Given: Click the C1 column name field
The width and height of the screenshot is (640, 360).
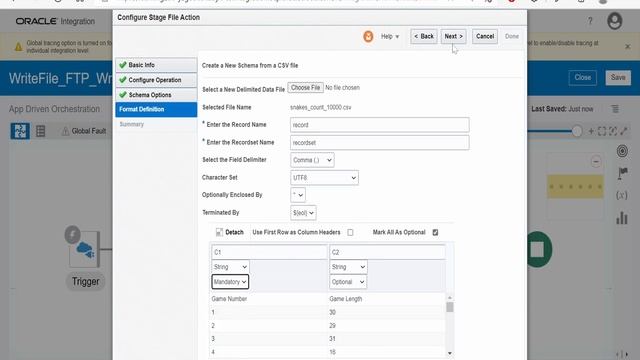Looking at the screenshot, I should pos(269,252).
